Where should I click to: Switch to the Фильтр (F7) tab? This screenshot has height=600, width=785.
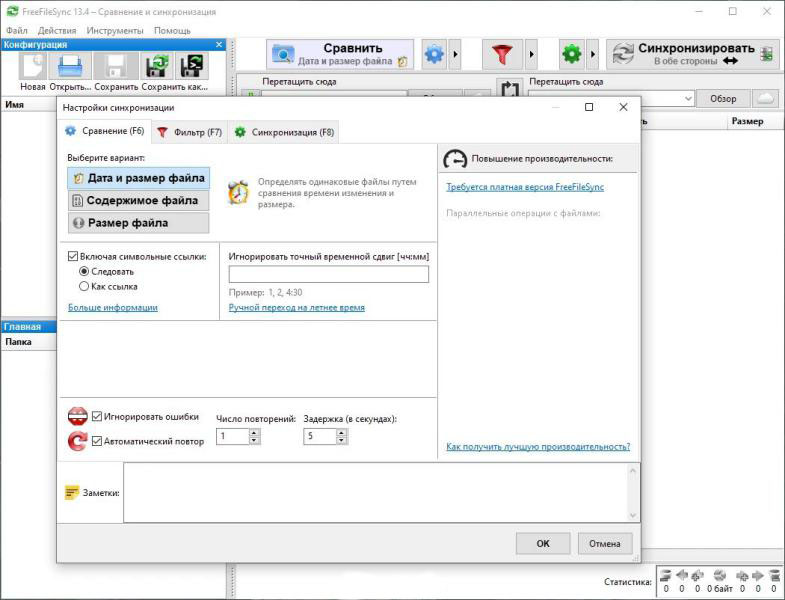190,132
